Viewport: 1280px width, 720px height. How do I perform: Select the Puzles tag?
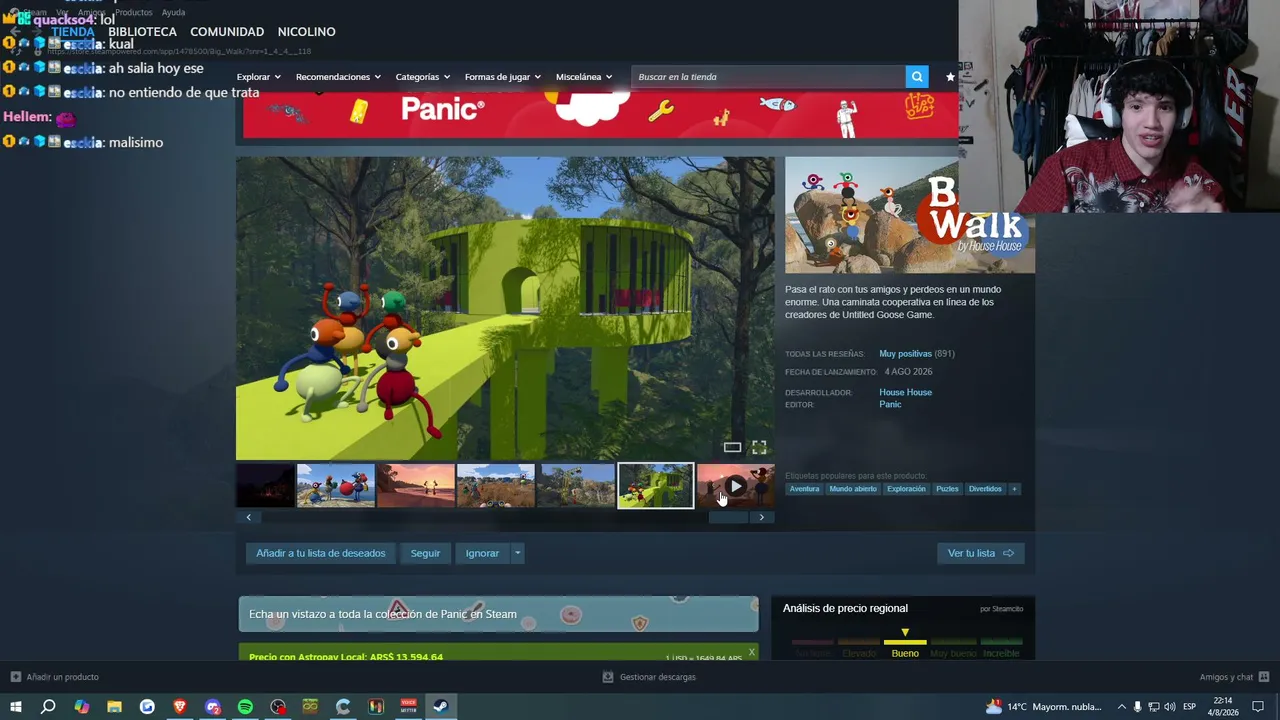(947, 489)
